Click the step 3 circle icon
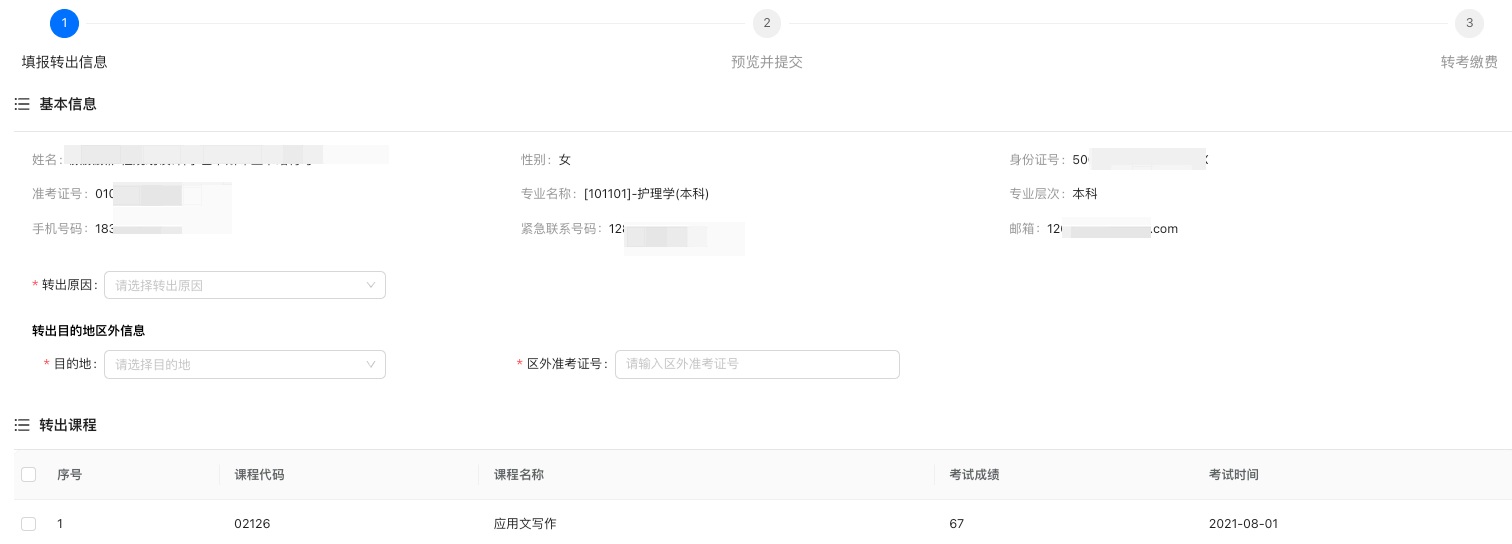Image resolution: width=1512 pixels, height=544 pixels. tap(1469, 23)
